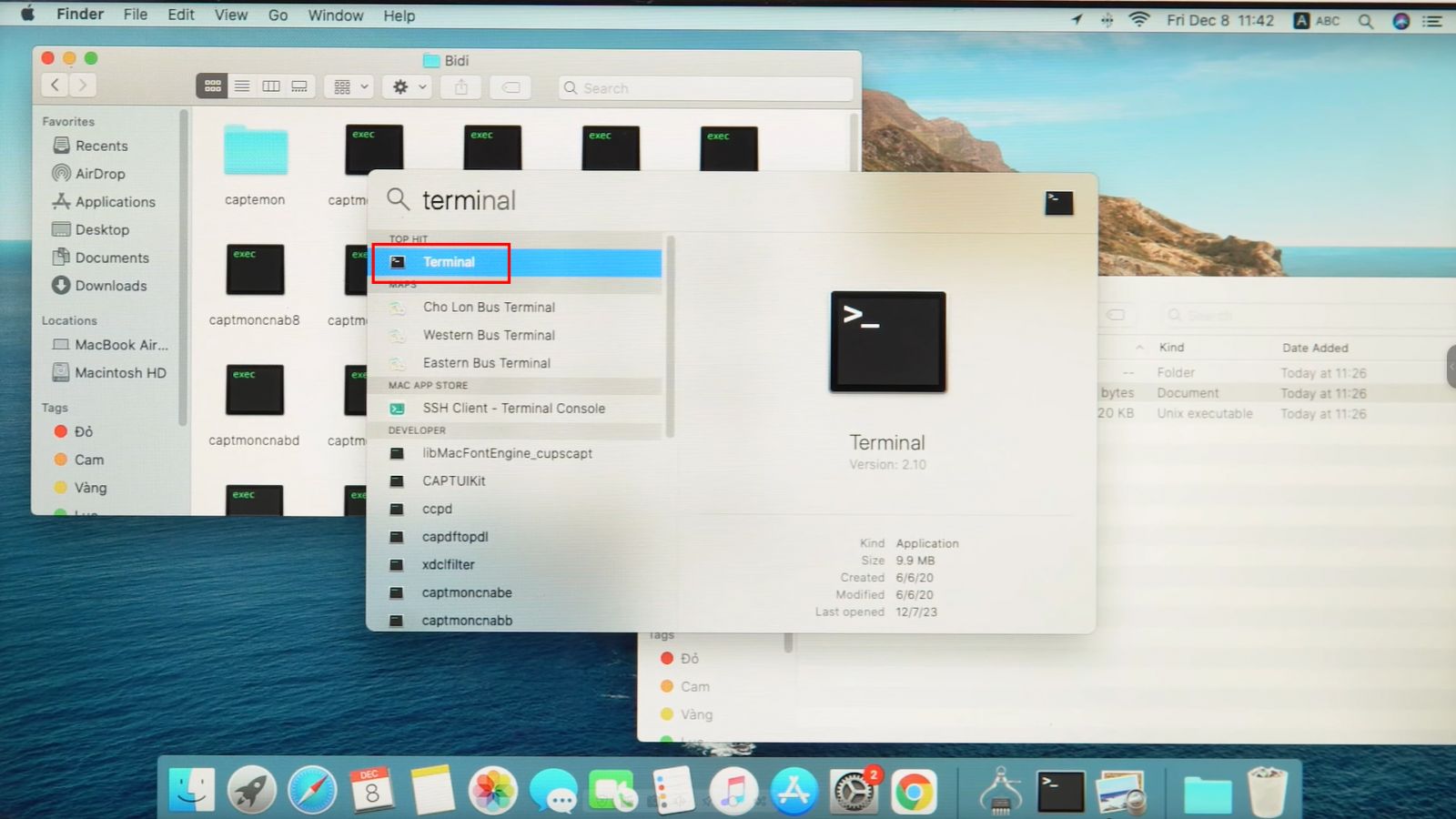
Task: Open the Window menu
Action: pyautogui.click(x=336, y=15)
